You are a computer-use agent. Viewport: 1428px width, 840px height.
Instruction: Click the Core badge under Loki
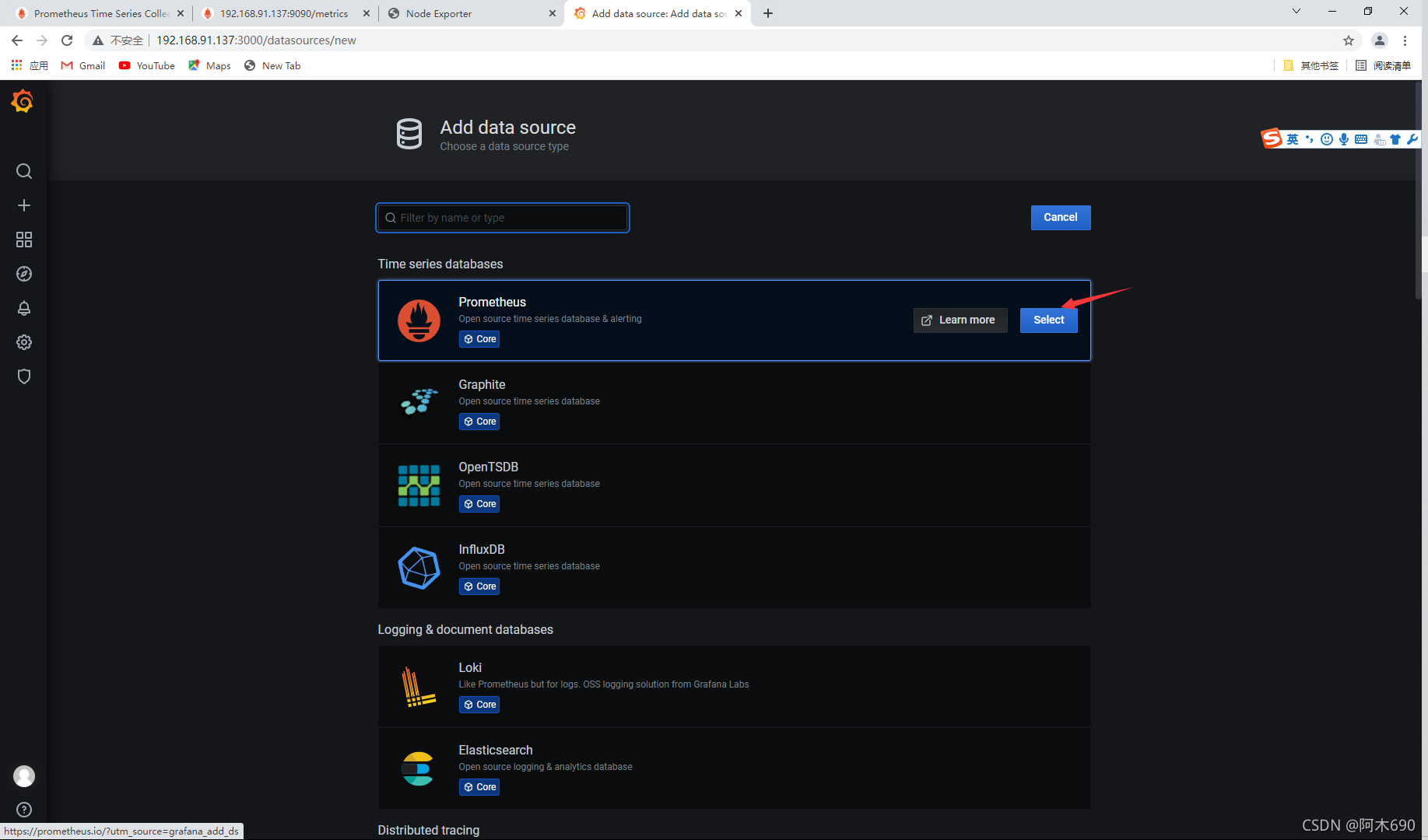coord(479,705)
